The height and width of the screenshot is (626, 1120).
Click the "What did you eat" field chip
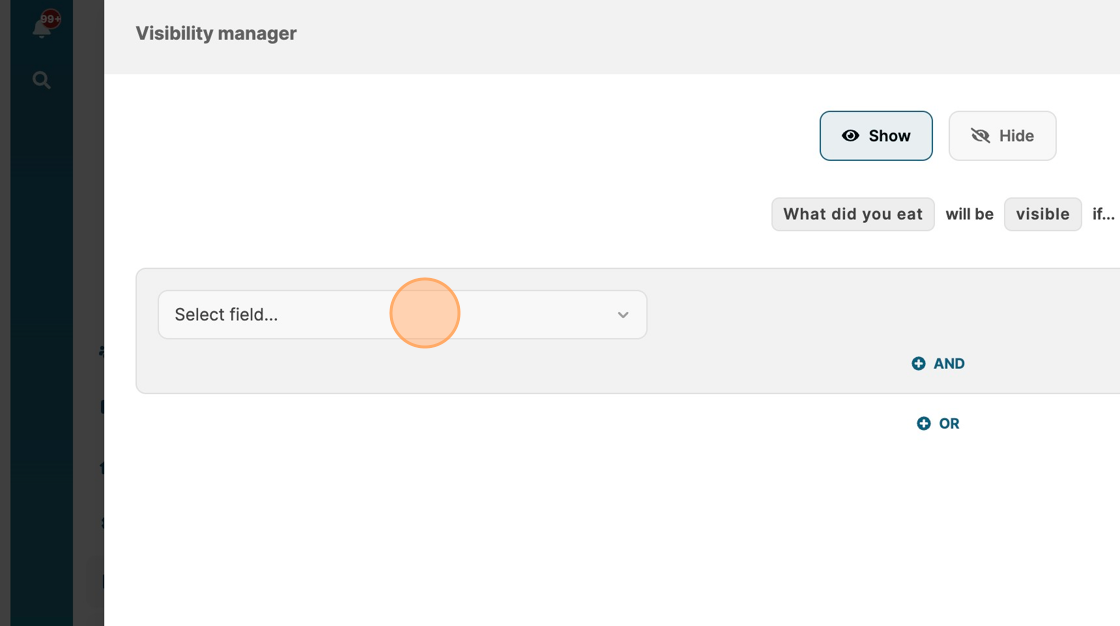pyautogui.click(x=852, y=214)
